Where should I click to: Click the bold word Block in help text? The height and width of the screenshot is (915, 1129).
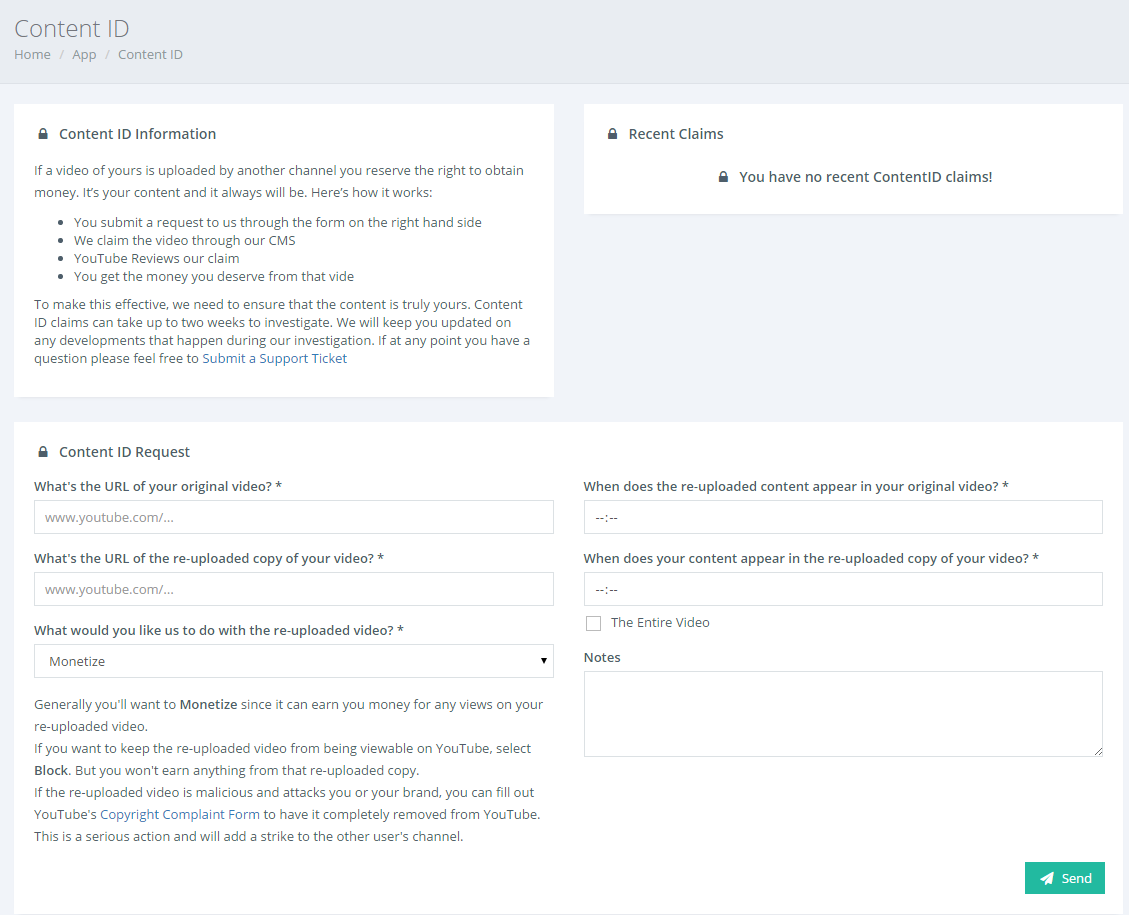51,770
